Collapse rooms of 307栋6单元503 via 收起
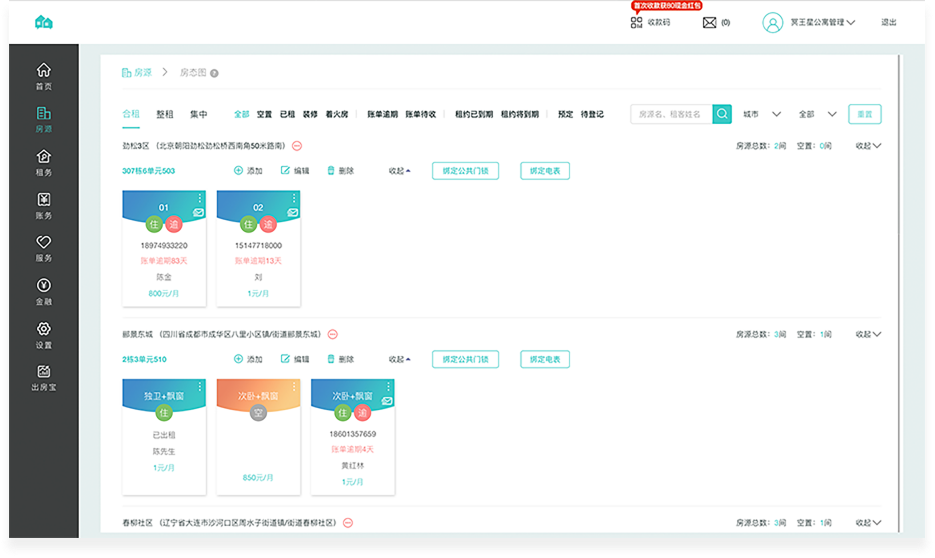Screen dimensions: 935x558 [x=400, y=170]
